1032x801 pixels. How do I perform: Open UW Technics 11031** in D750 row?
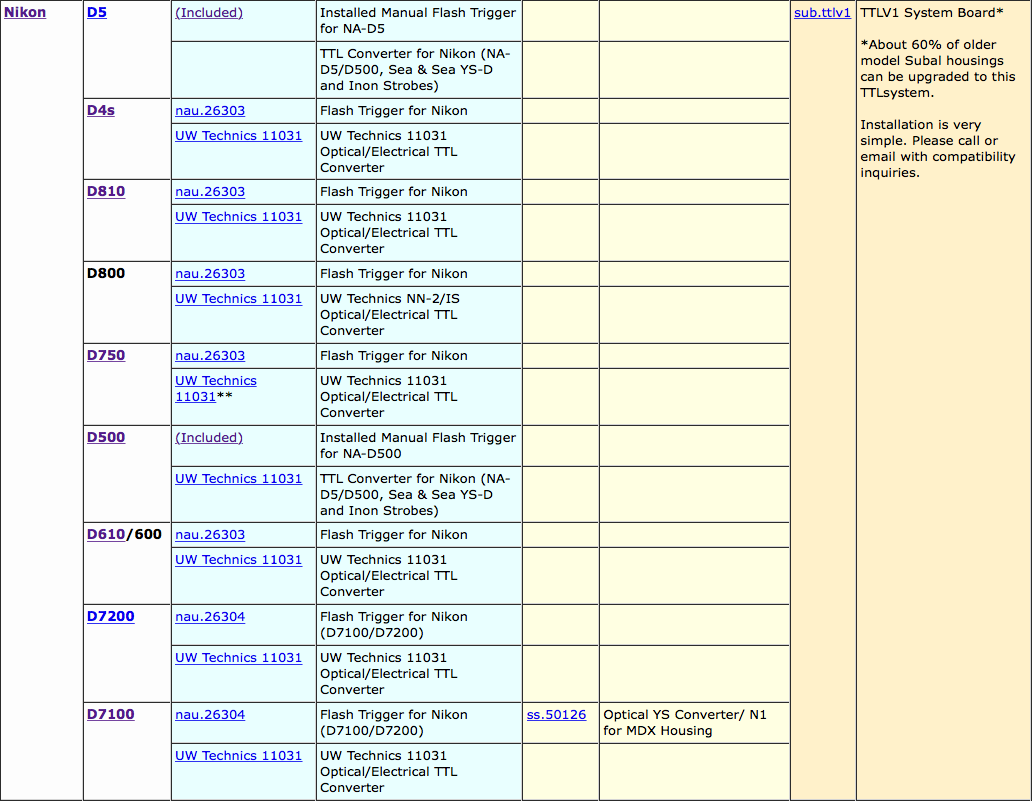click(x=216, y=388)
